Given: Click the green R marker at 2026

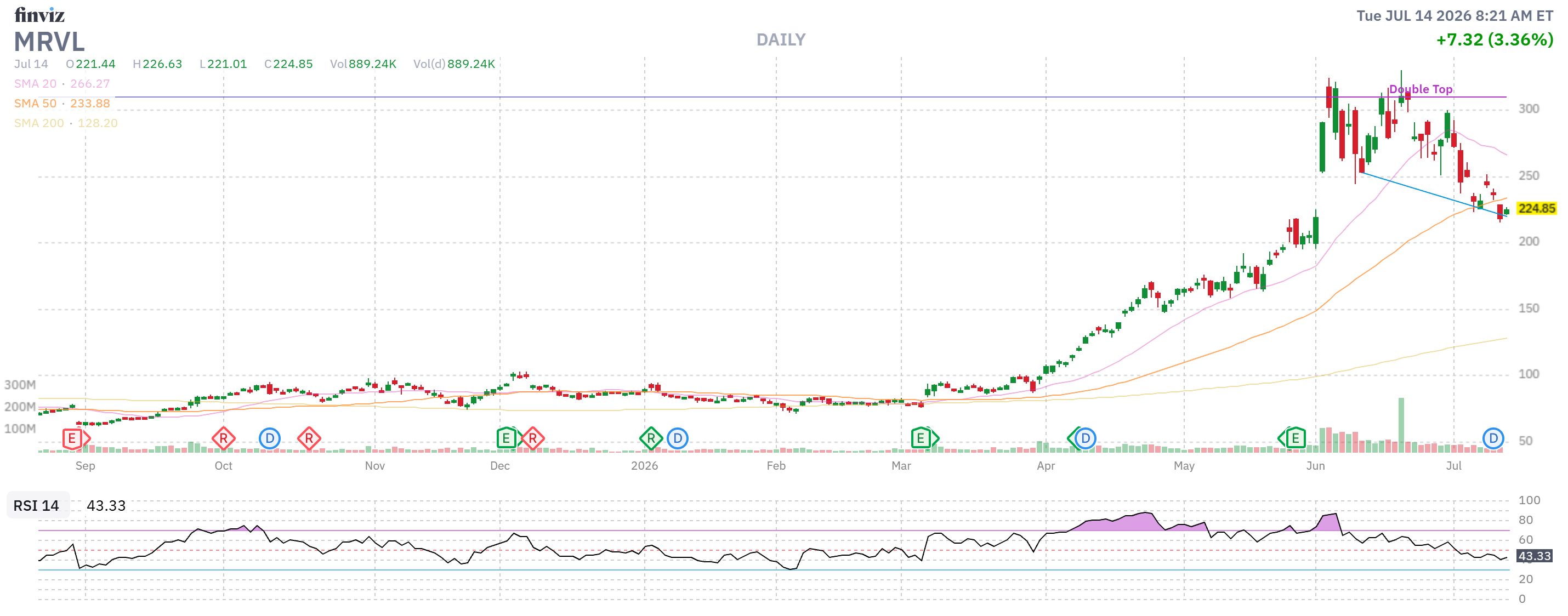Looking at the screenshot, I should tap(651, 438).
